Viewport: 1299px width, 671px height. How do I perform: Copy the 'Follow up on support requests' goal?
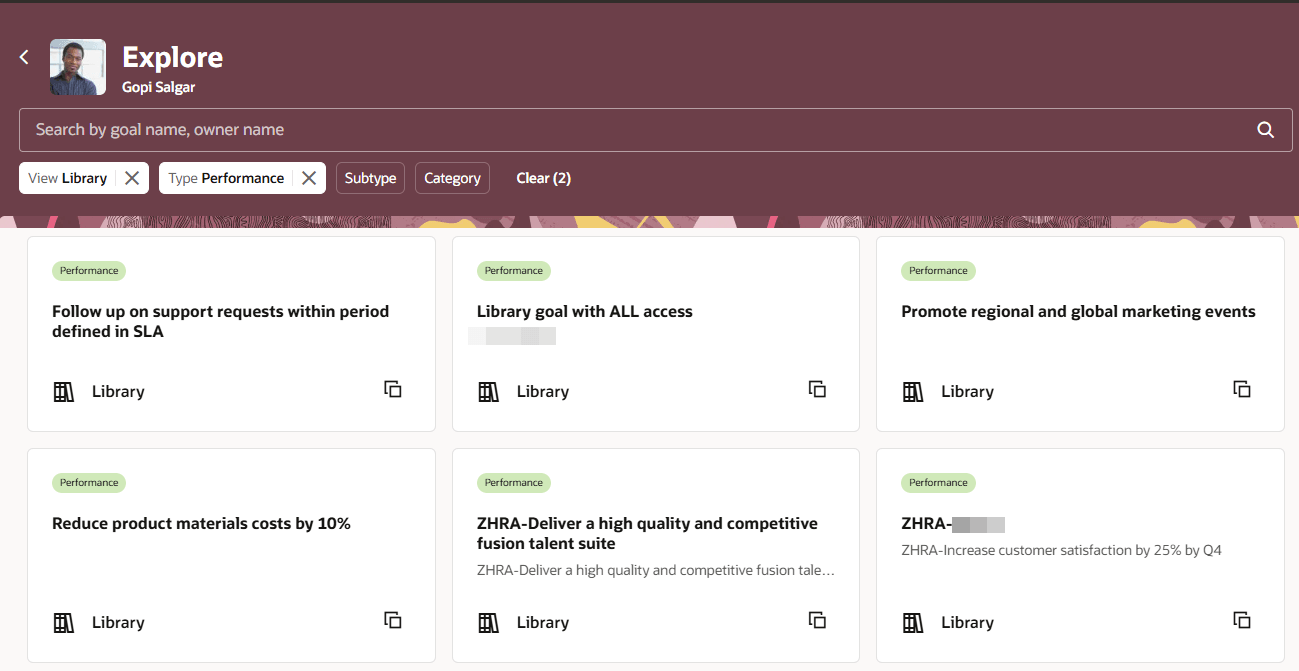(393, 389)
